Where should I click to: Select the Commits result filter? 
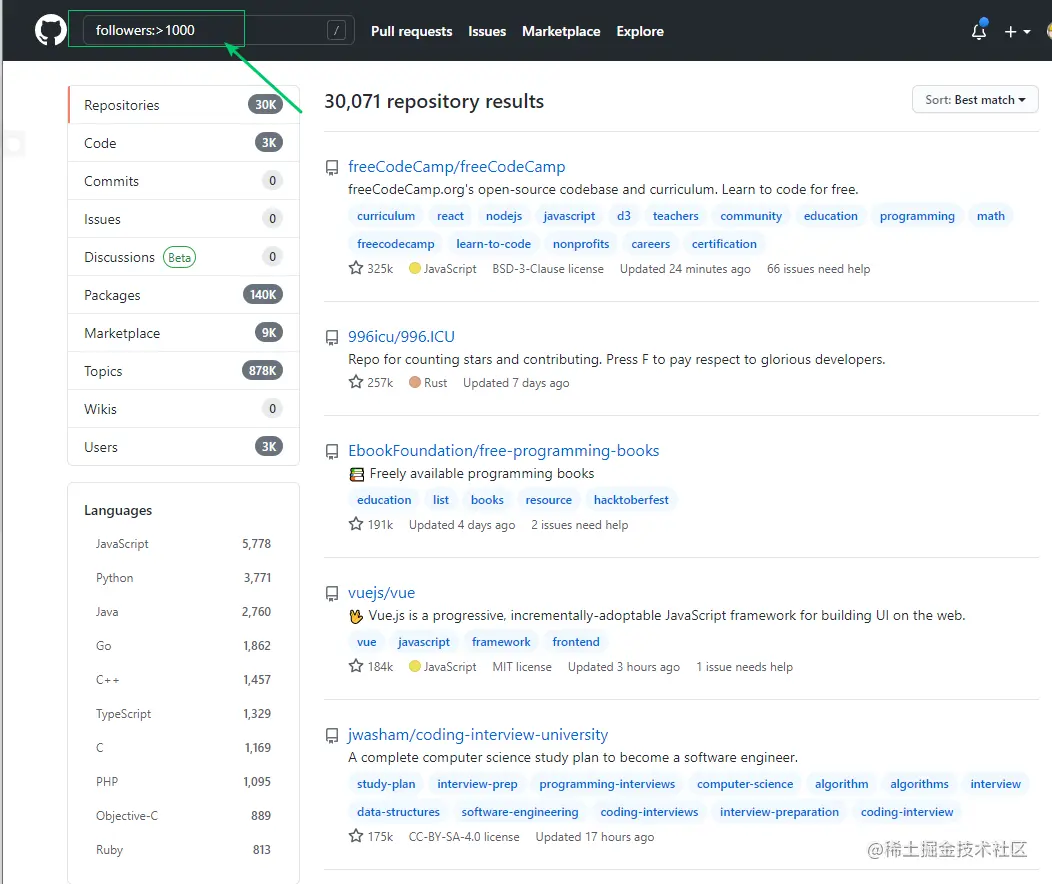pyautogui.click(x=183, y=181)
